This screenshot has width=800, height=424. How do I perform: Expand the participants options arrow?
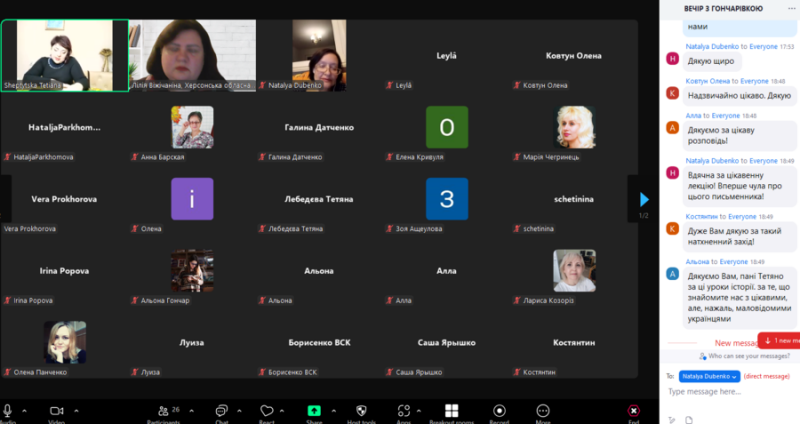pyautogui.click(x=191, y=410)
